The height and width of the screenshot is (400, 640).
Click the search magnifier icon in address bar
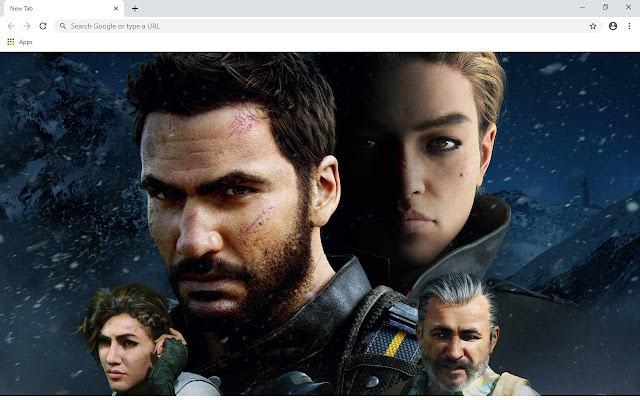[63, 26]
